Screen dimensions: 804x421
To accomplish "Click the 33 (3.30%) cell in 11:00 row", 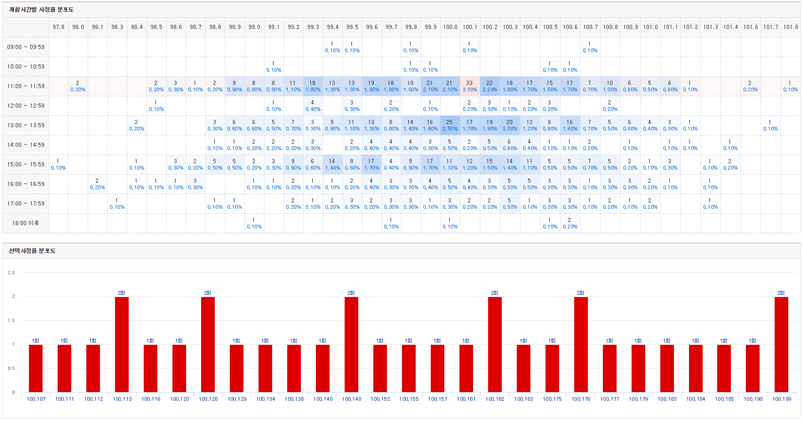I will [470, 86].
